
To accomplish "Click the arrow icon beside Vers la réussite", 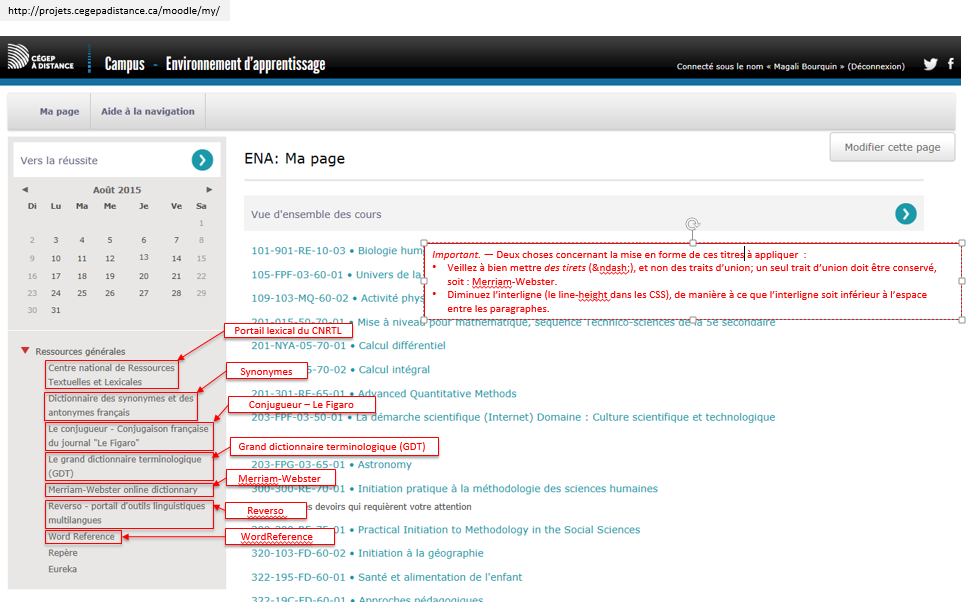I will tap(202, 160).
